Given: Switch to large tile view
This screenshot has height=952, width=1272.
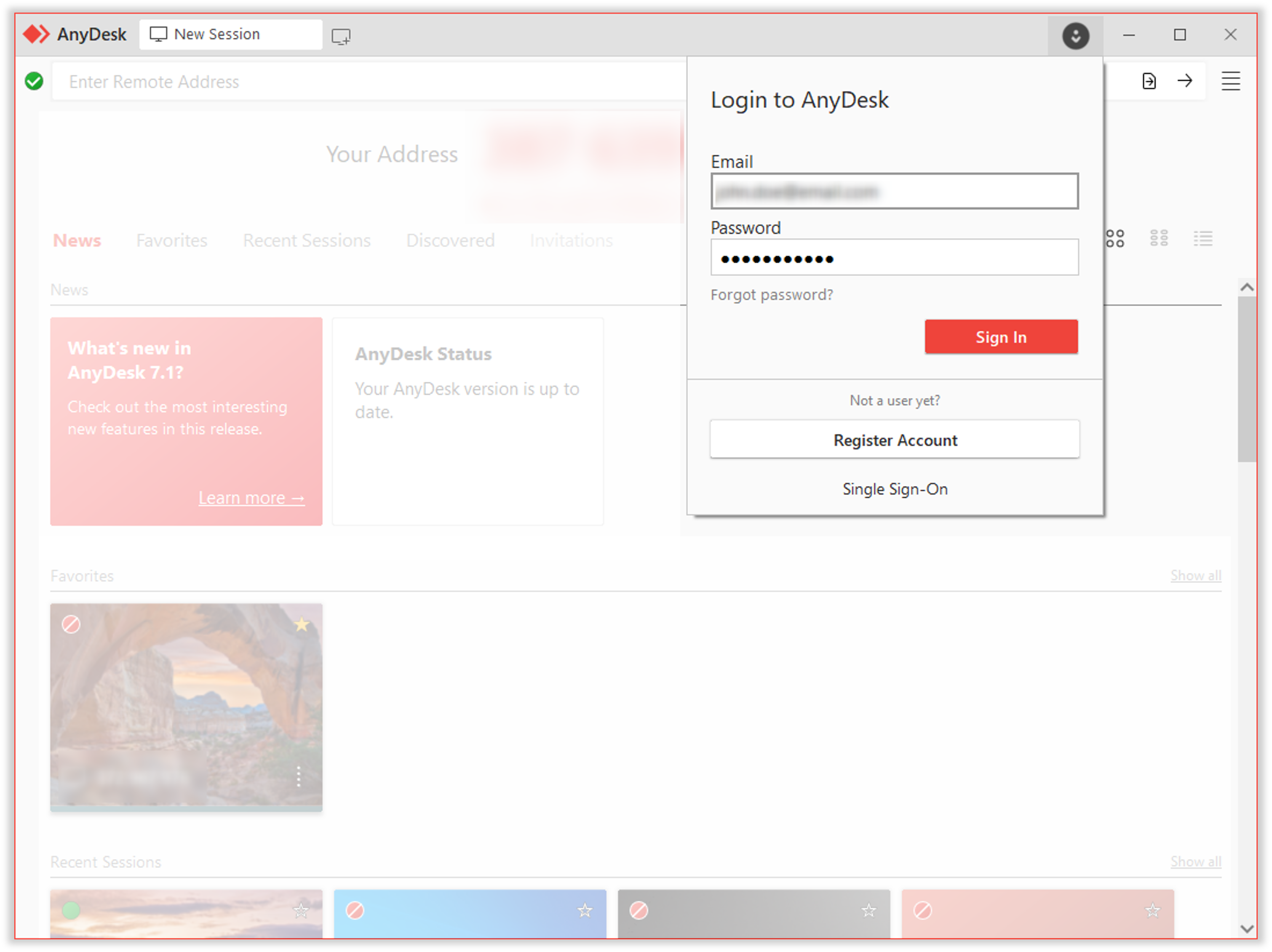Looking at the screenshot, I should 1114,238.
